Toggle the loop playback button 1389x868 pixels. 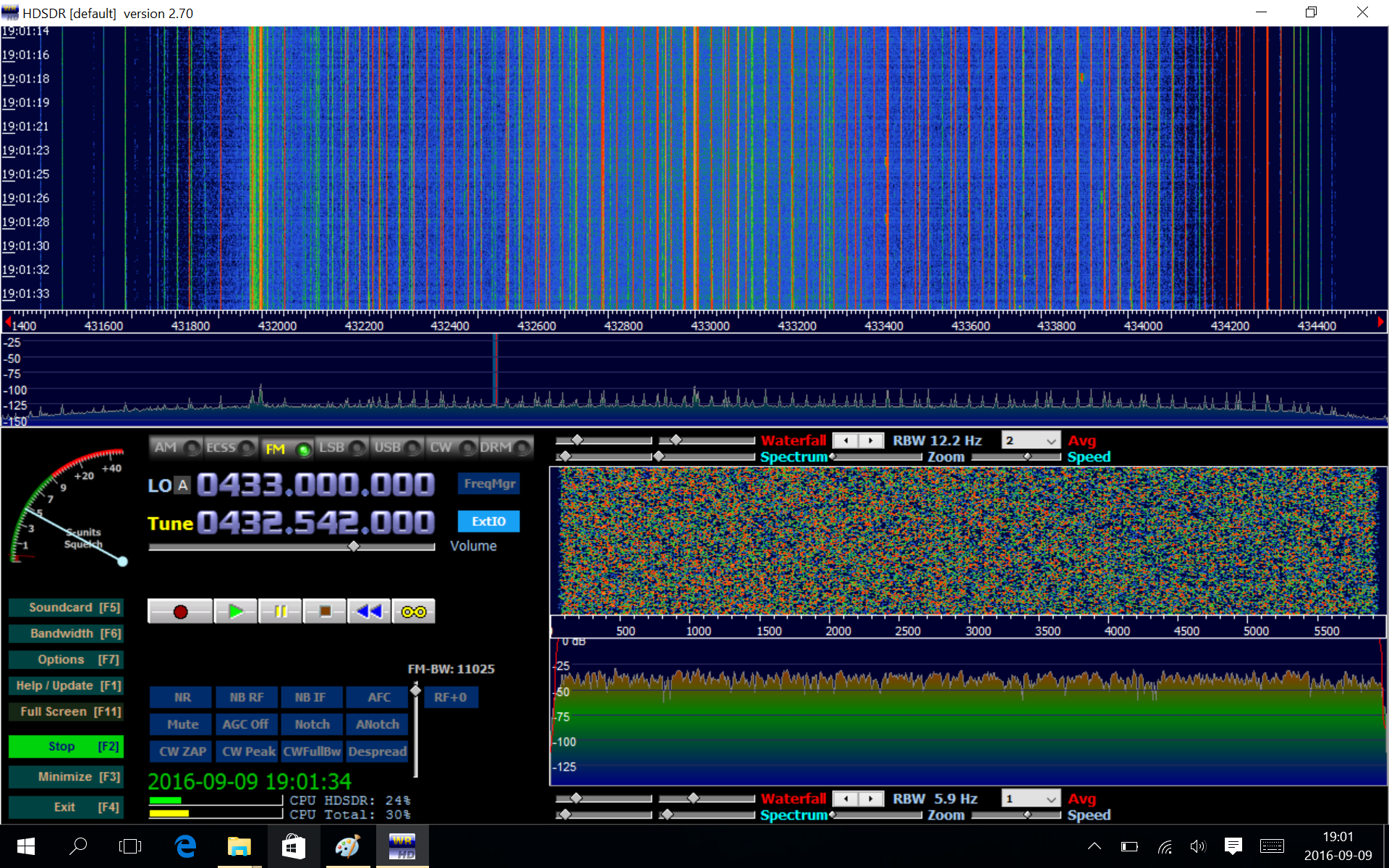(x=413, y=612)
